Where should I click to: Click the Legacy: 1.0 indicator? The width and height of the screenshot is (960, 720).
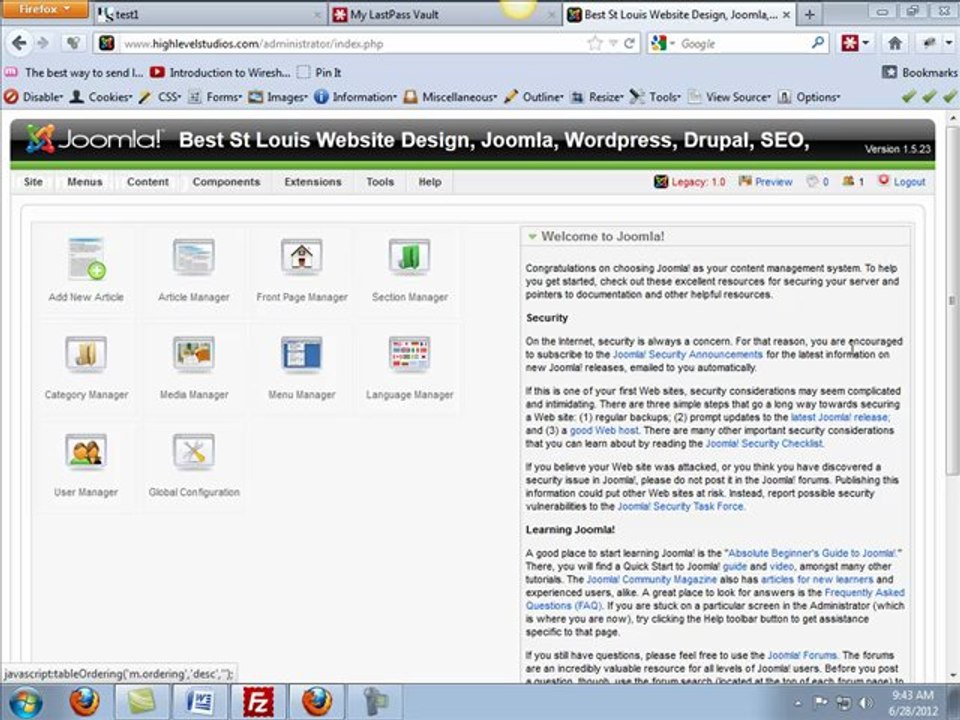(690, 181)
